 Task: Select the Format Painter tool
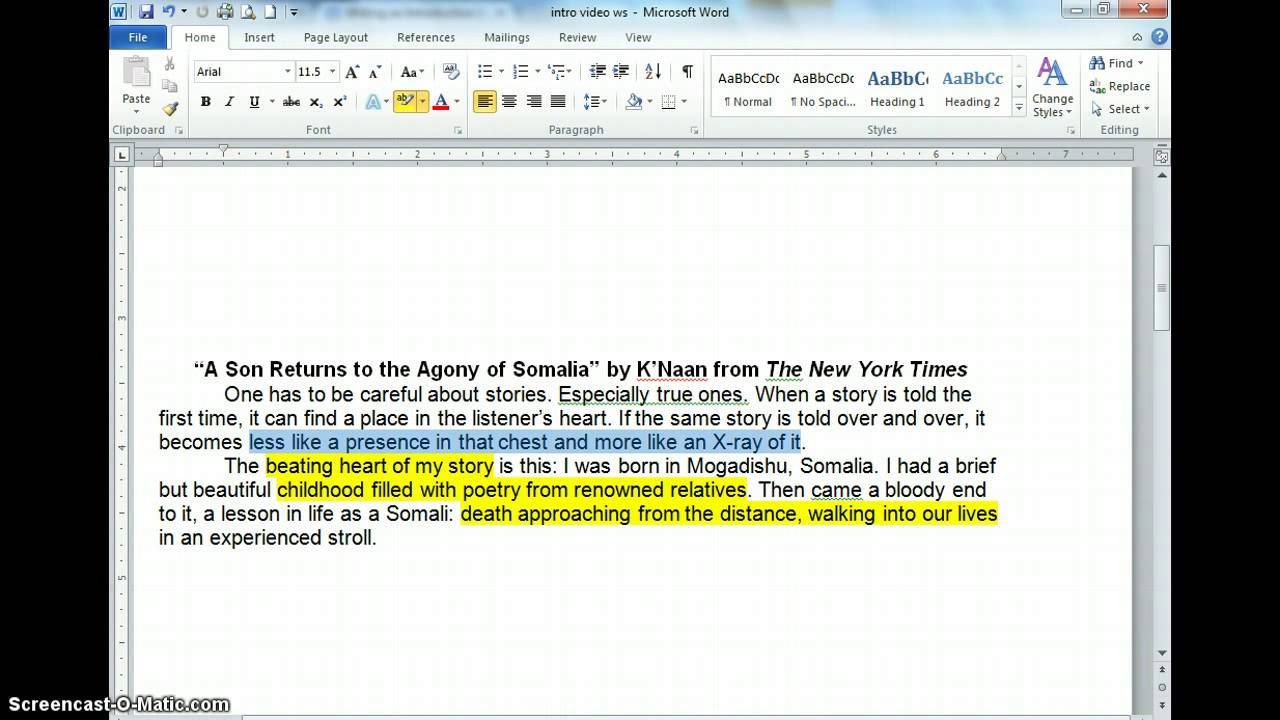tap(170, 107)
